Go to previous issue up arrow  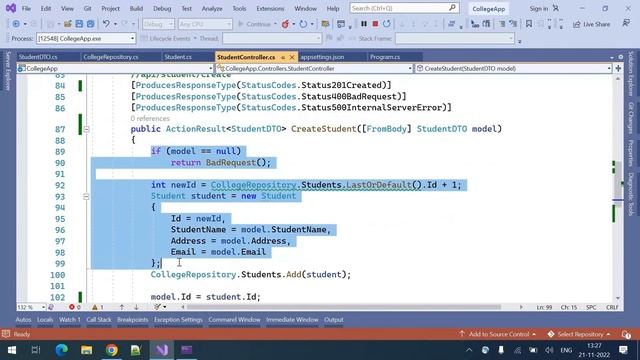tap(122, 307)
